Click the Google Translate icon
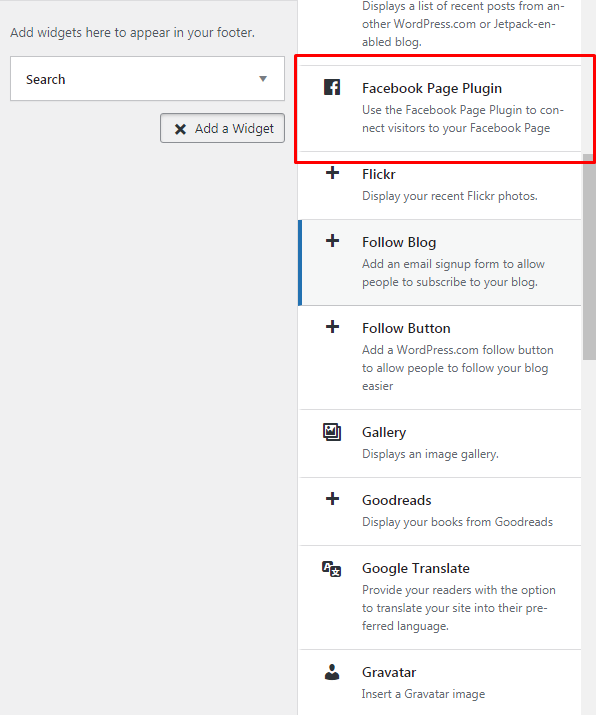596x715 pixels. tap(332, 569)
